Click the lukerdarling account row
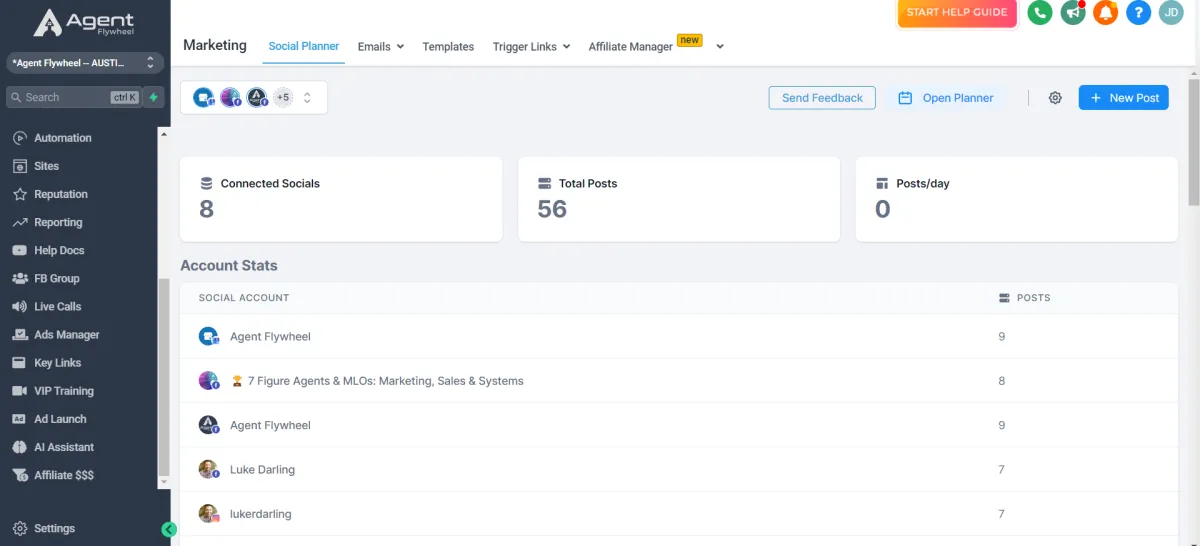Viewport: 1200px width, 546px height. pos(679,513)
